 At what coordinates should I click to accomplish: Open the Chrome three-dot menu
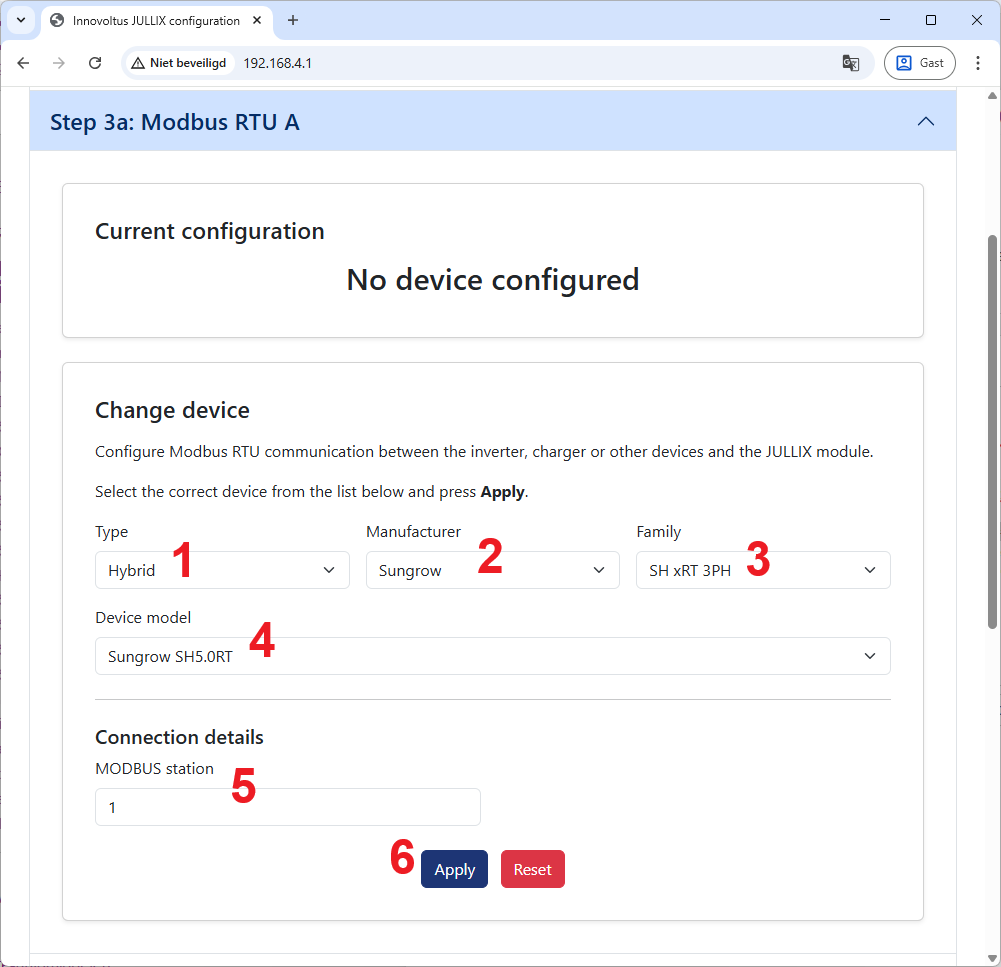[978, 63]
